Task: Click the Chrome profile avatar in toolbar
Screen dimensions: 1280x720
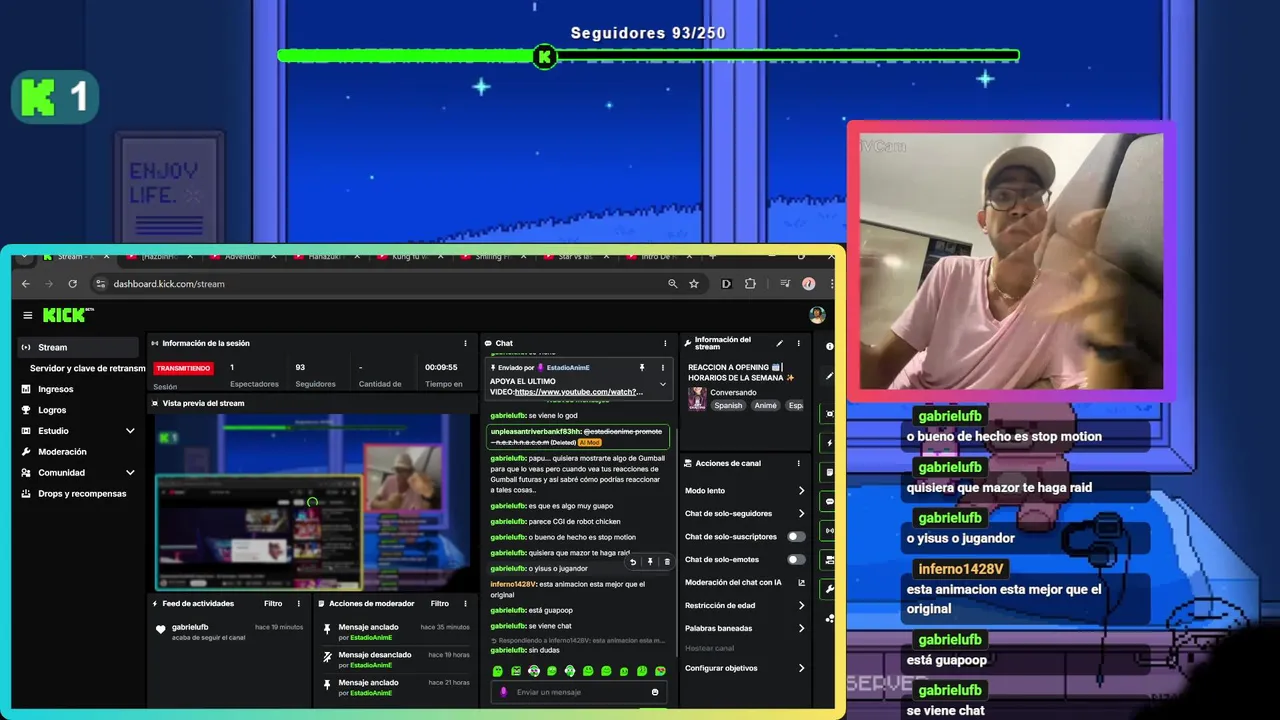Action: 809,284
